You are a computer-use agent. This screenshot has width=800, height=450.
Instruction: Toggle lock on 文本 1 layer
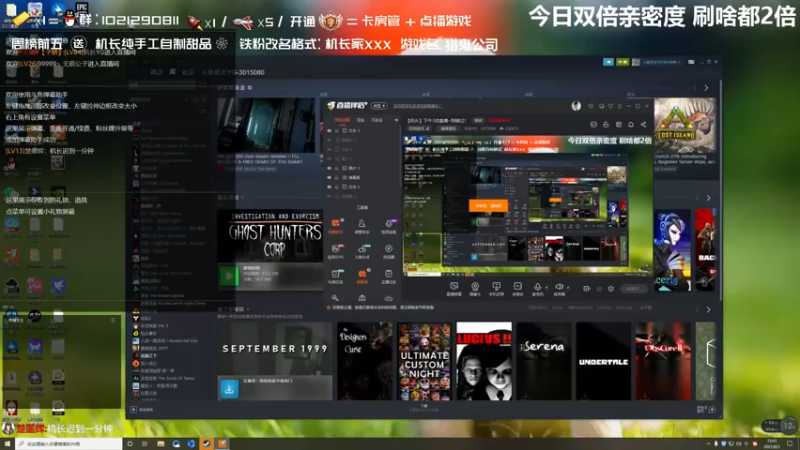pyautogui.click(x=337, y=187)
